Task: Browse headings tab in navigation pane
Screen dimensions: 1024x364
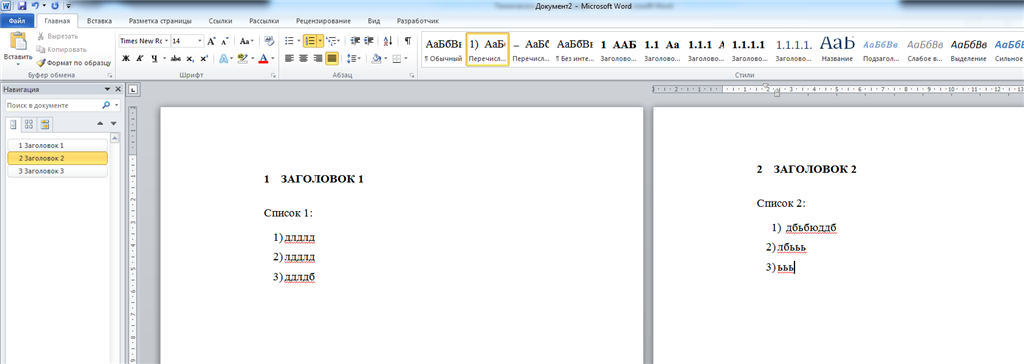Action: pyautogui.click(x=14, y=124)
